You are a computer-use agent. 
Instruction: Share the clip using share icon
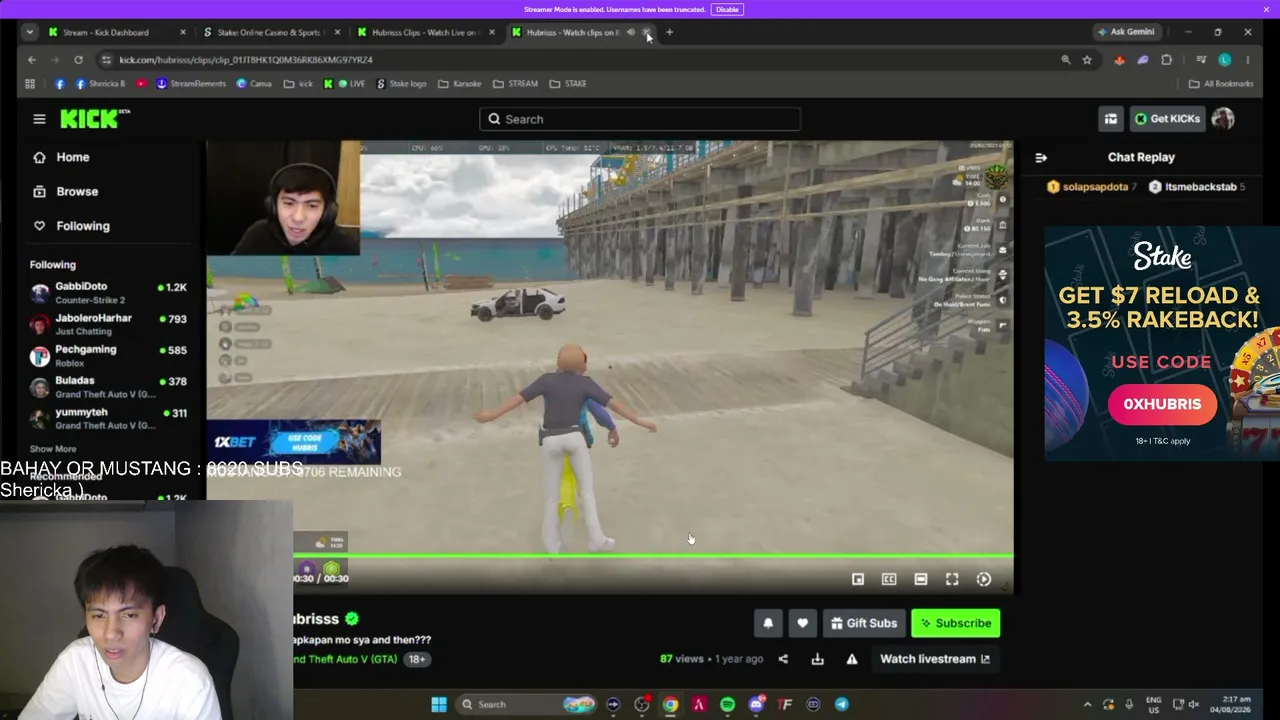click(x=783, y=659)
